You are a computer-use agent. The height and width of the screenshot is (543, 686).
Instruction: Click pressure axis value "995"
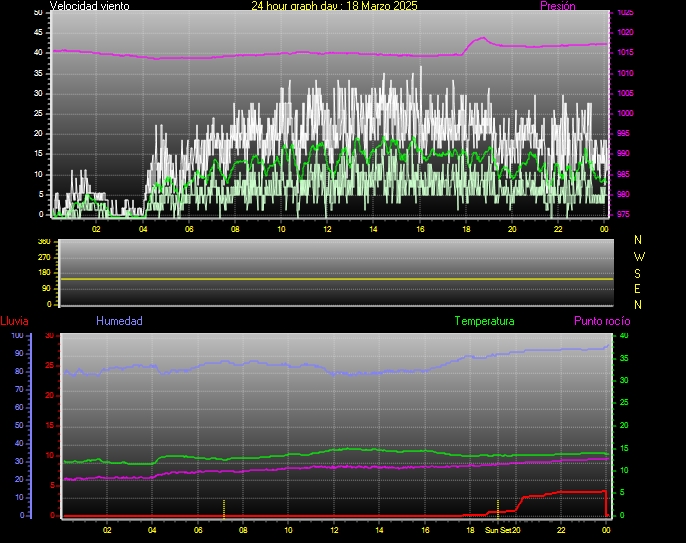coord(623,133)
